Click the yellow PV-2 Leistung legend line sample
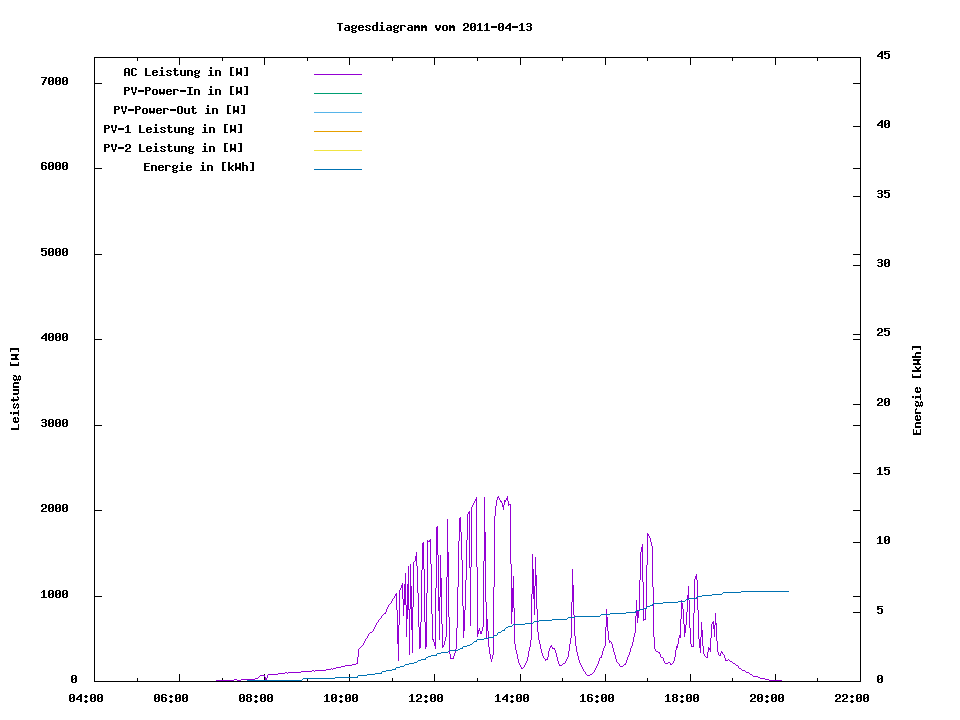This screenshot has height=720, width=960. 337,150
